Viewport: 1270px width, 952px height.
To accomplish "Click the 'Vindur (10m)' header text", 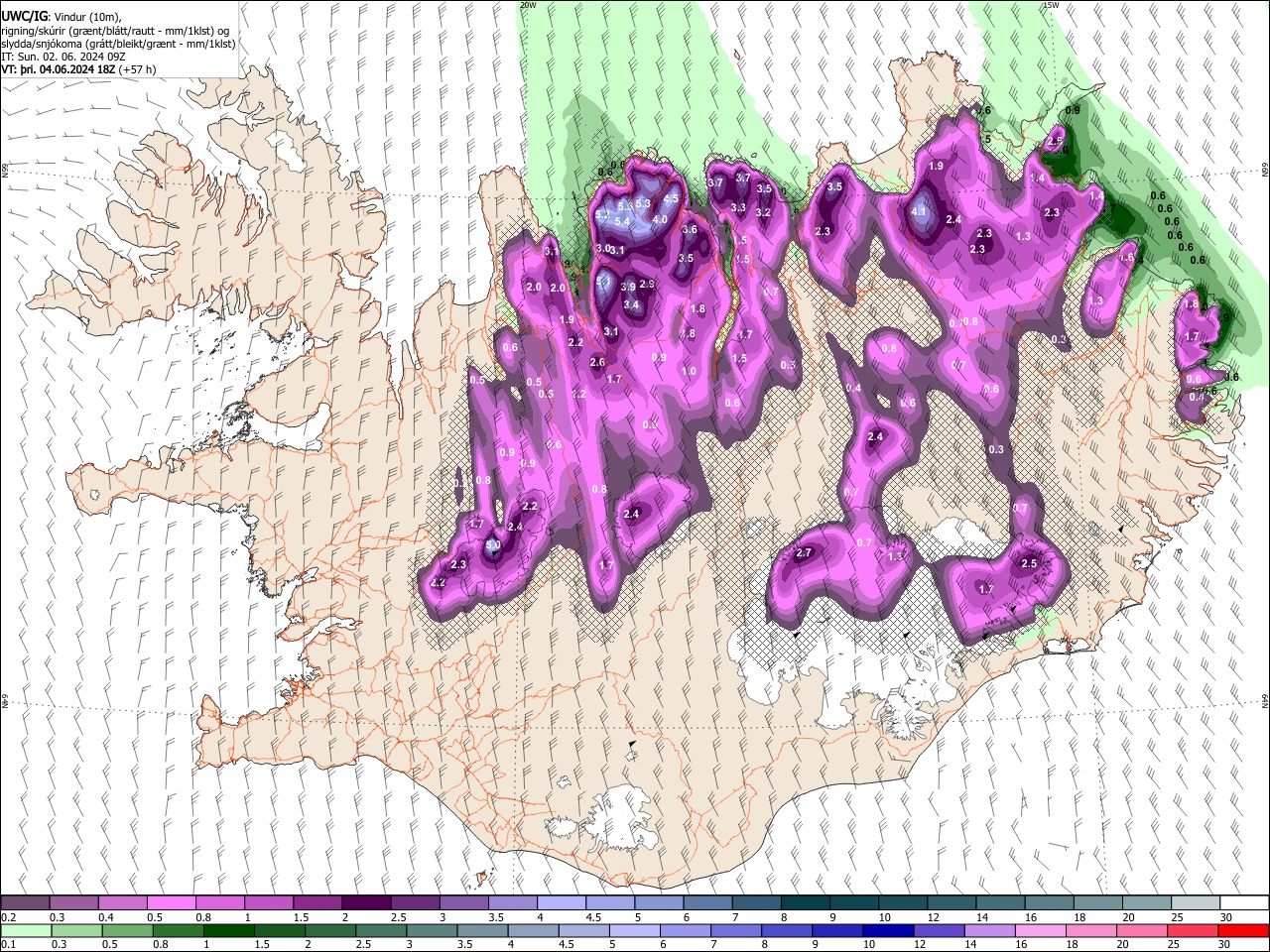I will point(85,16).
